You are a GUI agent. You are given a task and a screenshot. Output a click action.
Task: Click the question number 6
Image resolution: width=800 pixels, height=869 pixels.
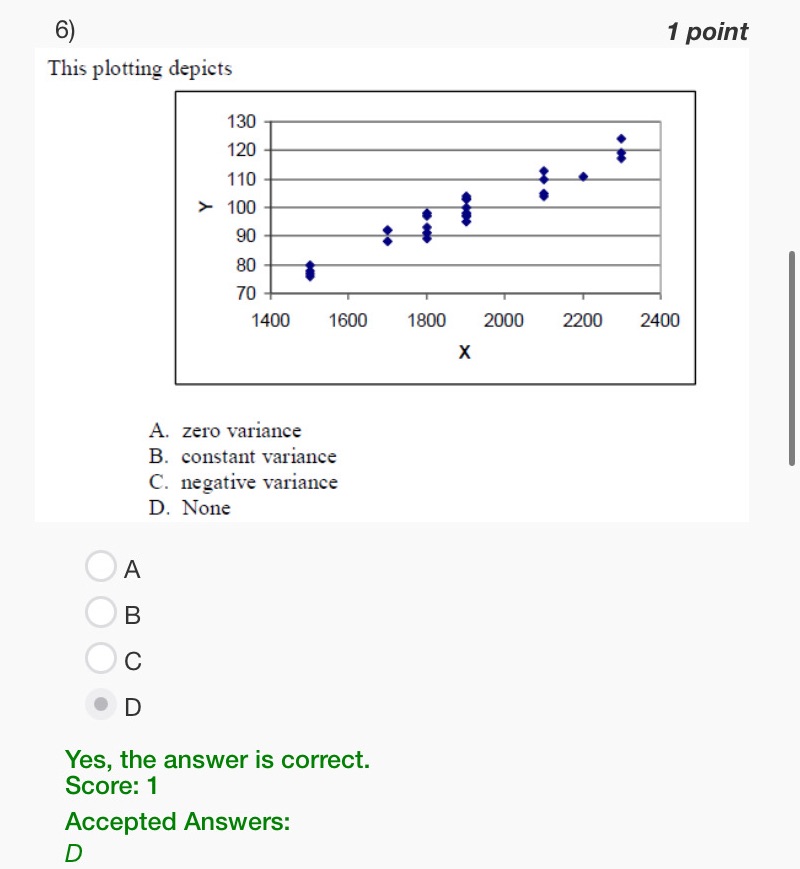click(x=62, y=29)
